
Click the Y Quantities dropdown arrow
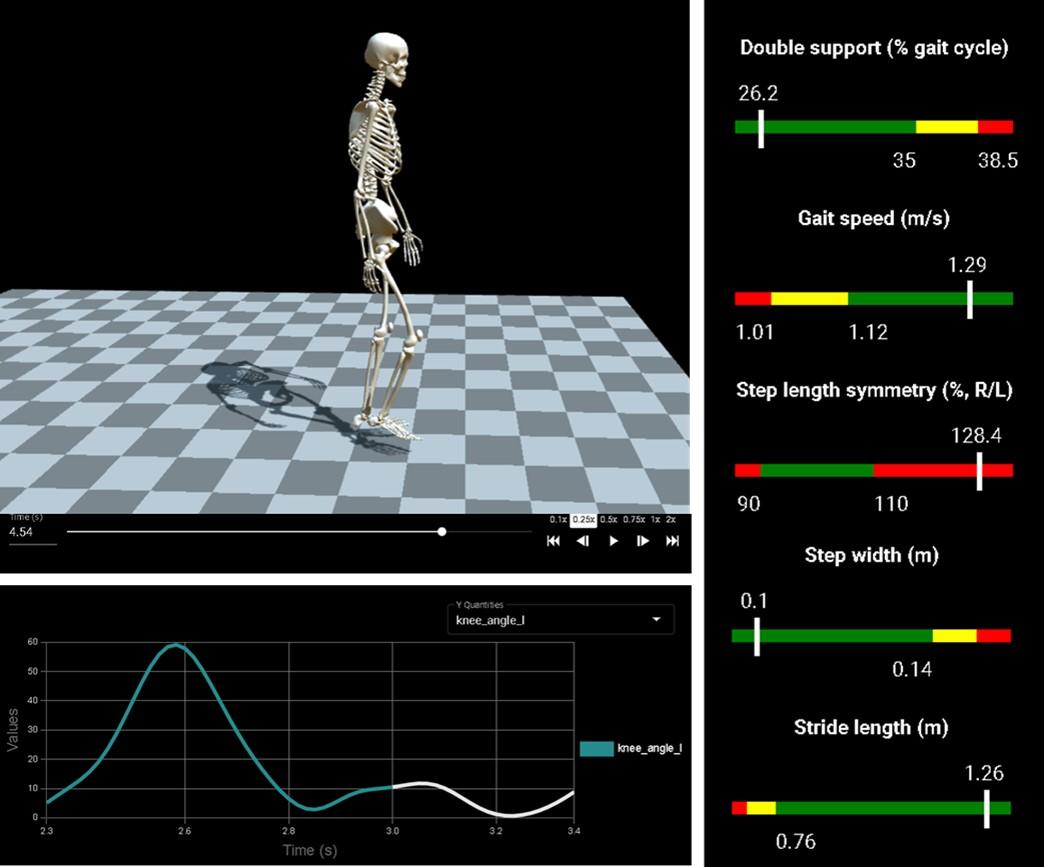[x=657, y=620]
